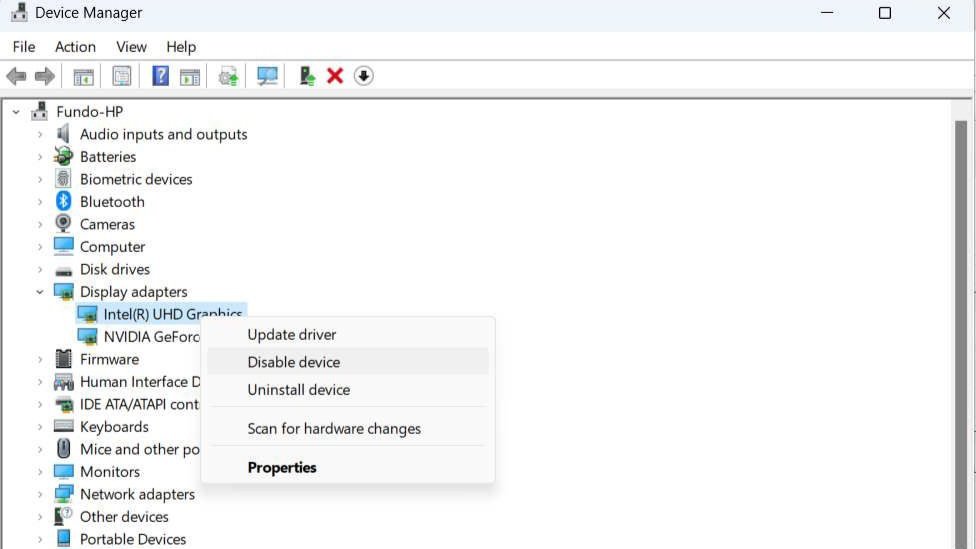Click the Help question mark toolbar icon

point(160,76)
